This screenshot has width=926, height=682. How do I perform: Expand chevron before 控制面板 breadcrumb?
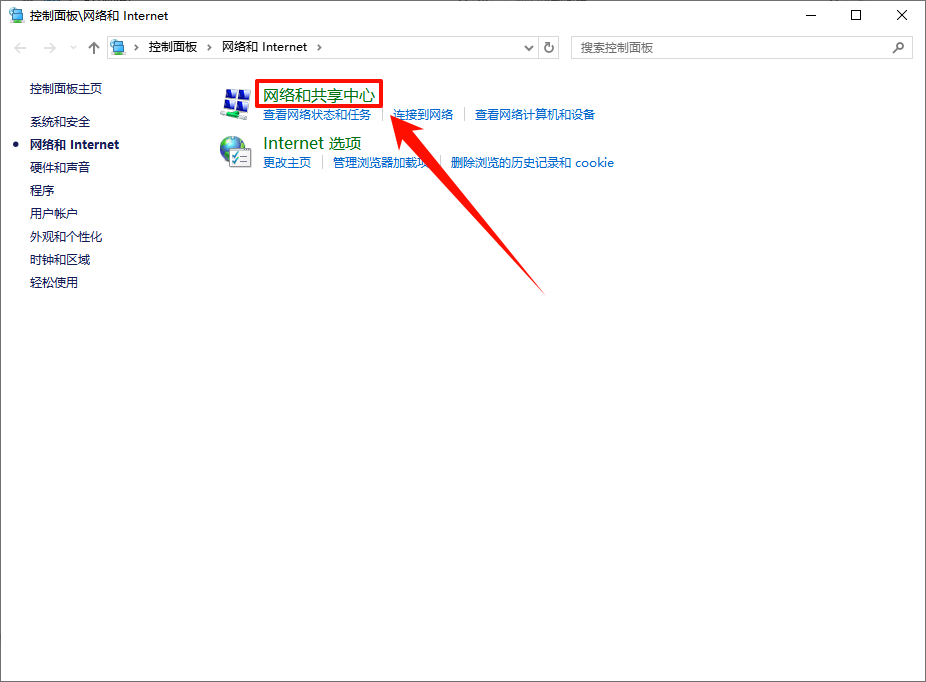pos(136,47)
